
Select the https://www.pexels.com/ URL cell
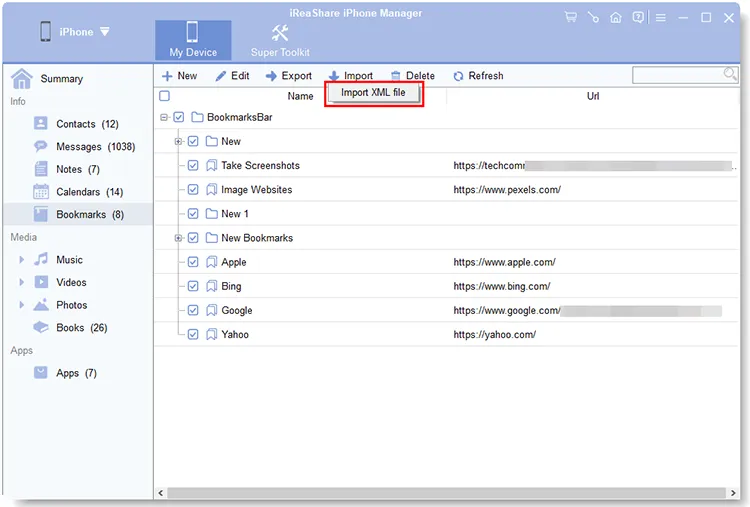(507, 189)
